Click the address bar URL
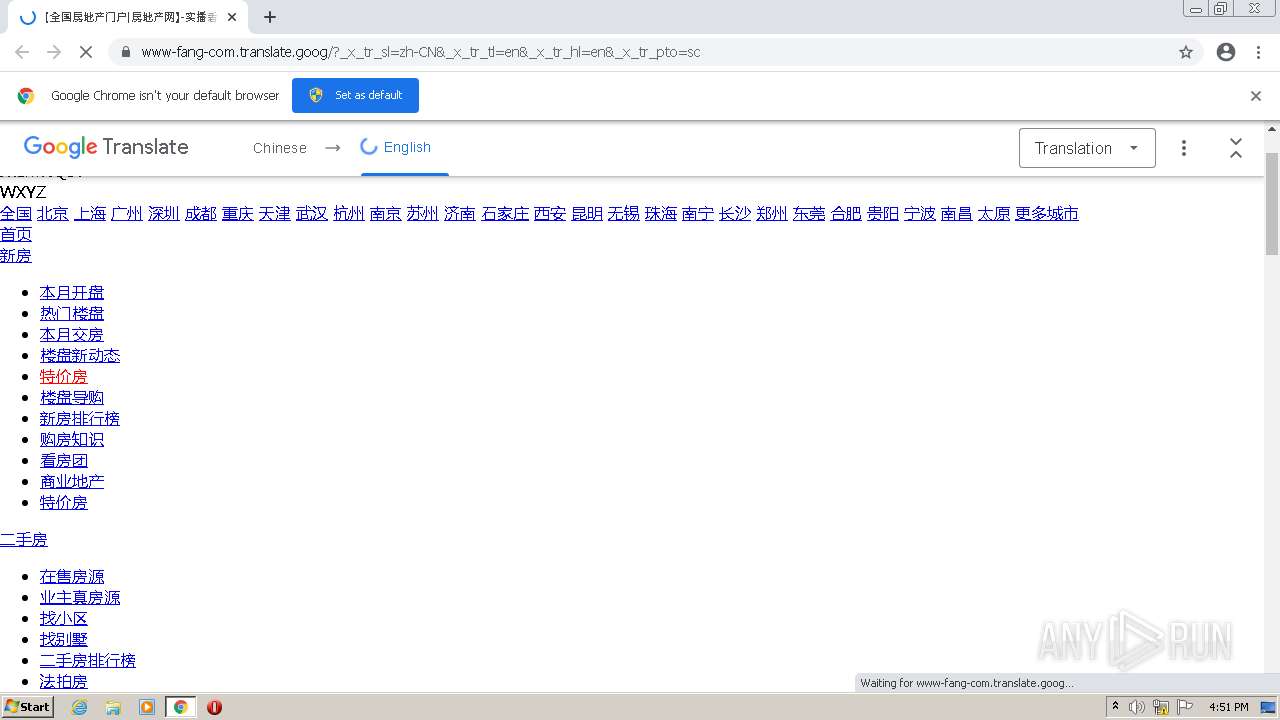The image size is (1280, 720). (x=420, y=52)
